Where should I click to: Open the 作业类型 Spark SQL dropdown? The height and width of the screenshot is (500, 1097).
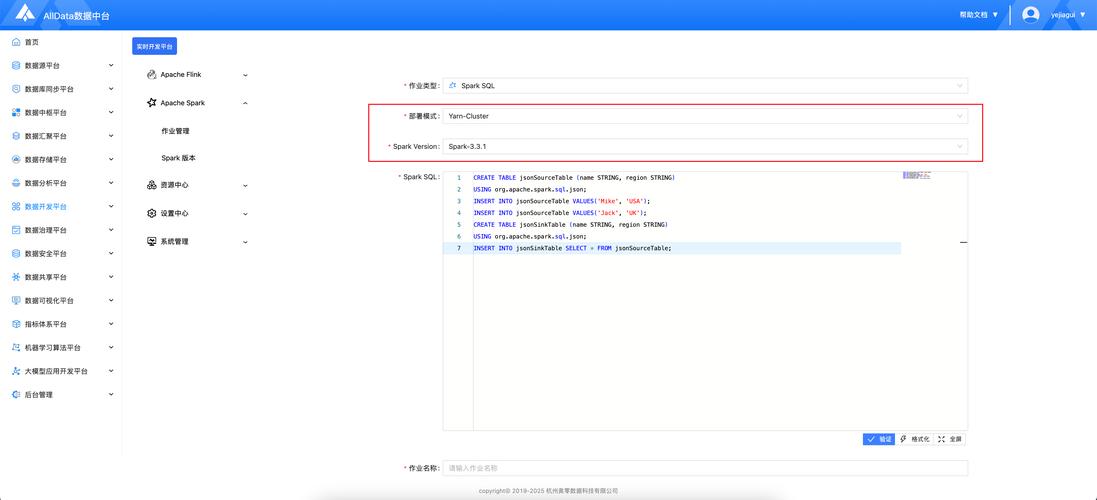tap(705, 85)
